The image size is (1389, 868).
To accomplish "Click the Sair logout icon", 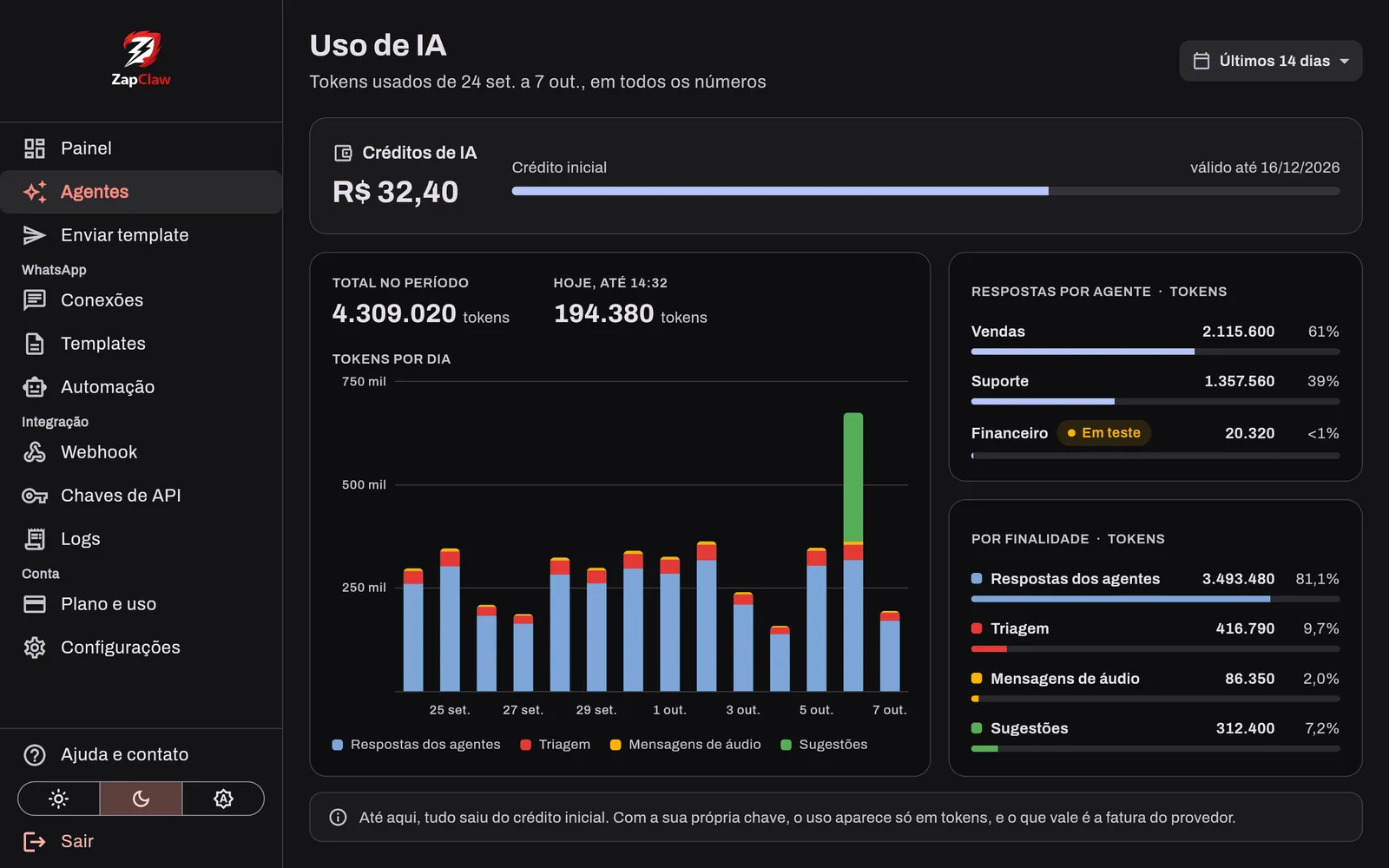I will [x=35, y=841].
